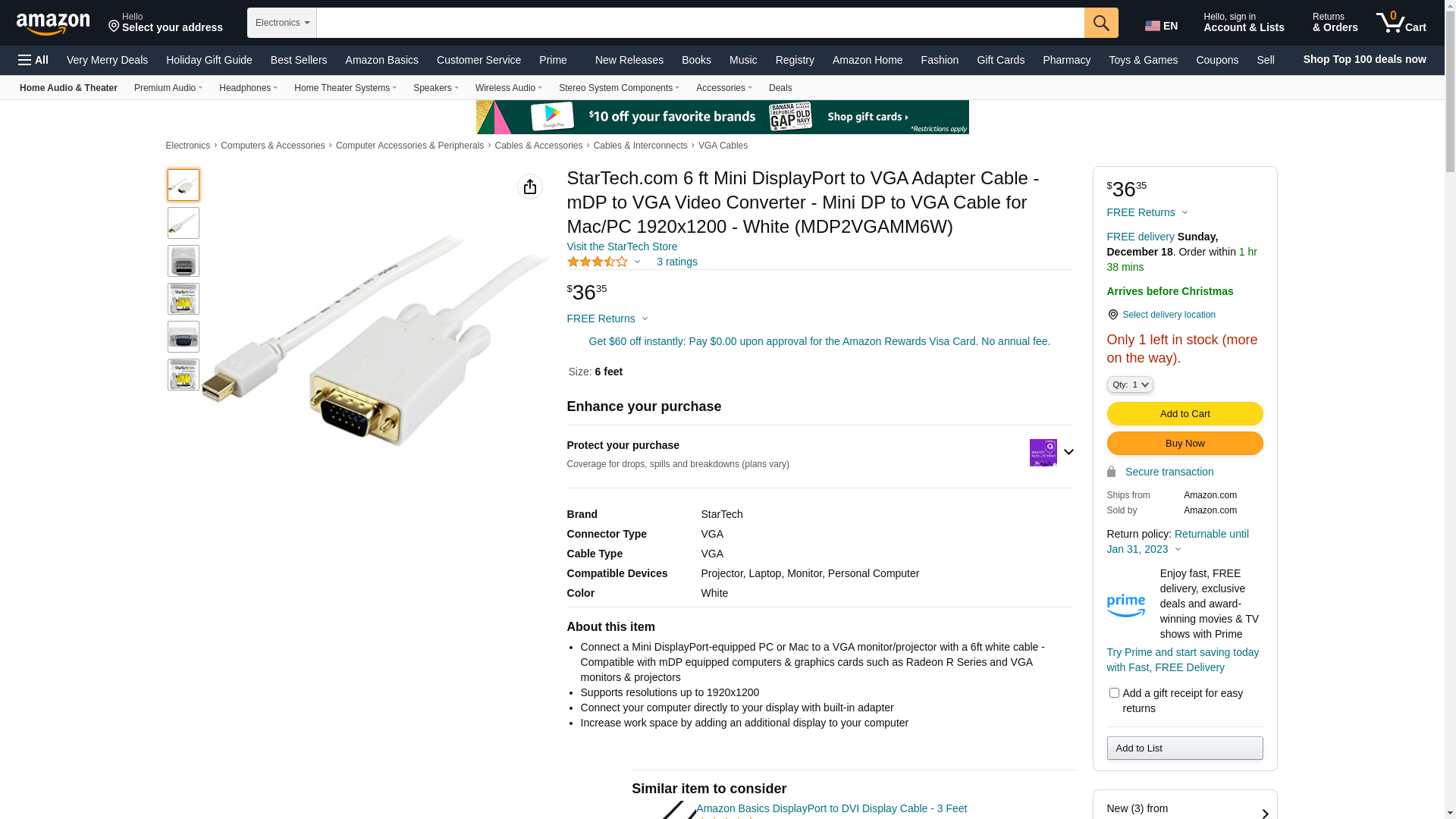Image resolution: width=1456 pixels, height=819 pixels.
Task: Click the delivery location pin icon
Action: 1112,315
